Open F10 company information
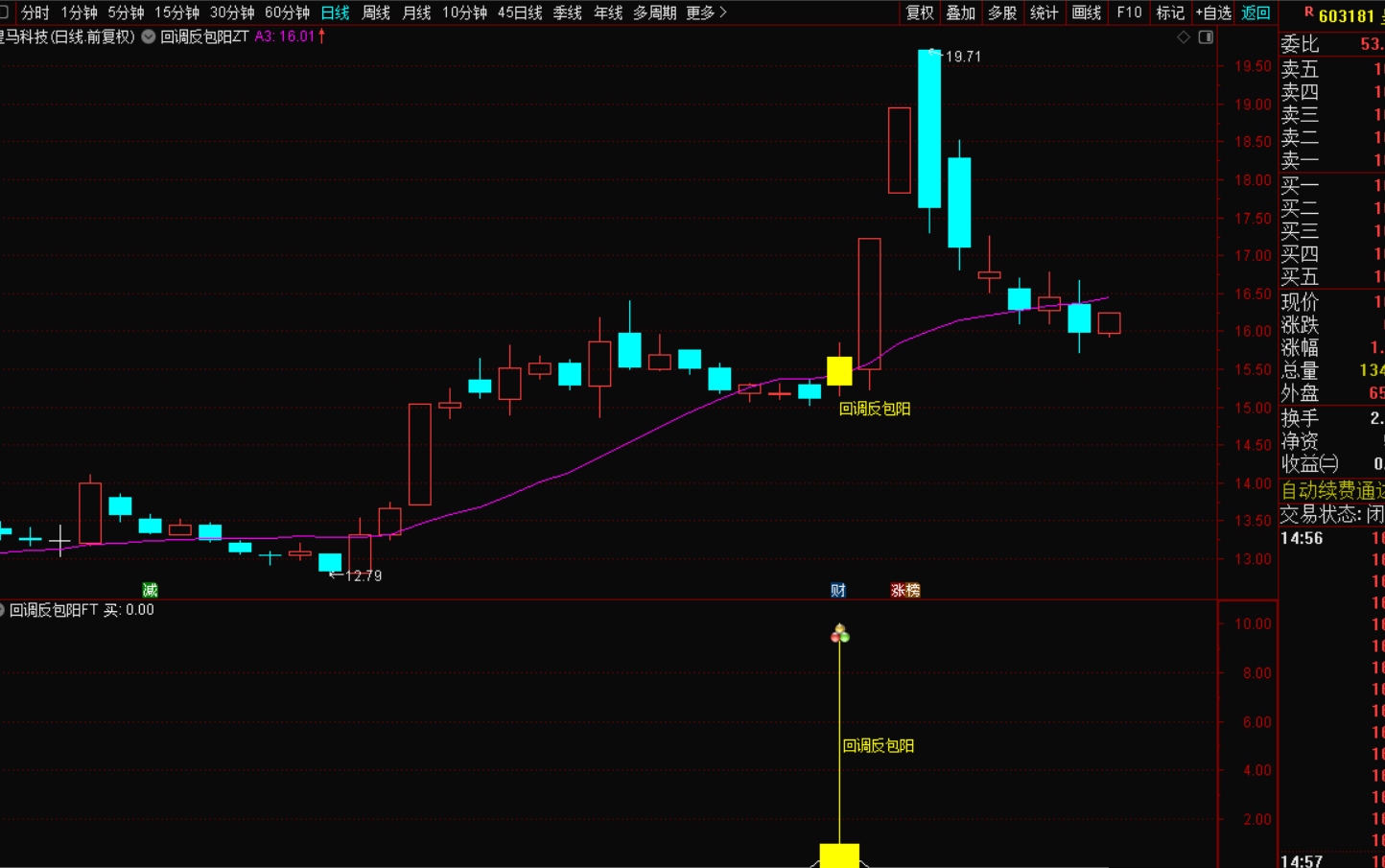Image resolution: width=1385 pixels, height=868 pixels. point(1129,12)
